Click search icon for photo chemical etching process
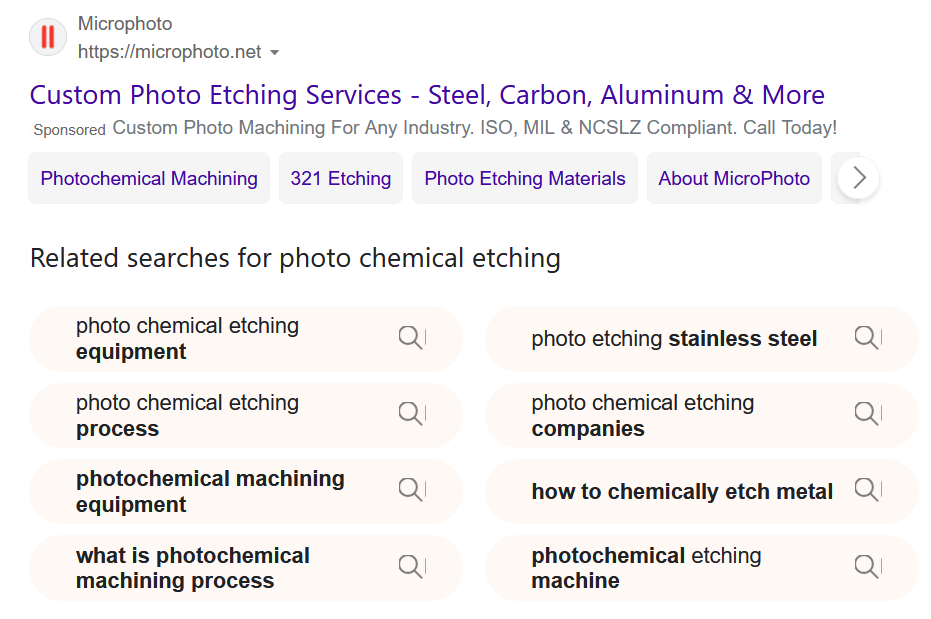 [410, 413]
